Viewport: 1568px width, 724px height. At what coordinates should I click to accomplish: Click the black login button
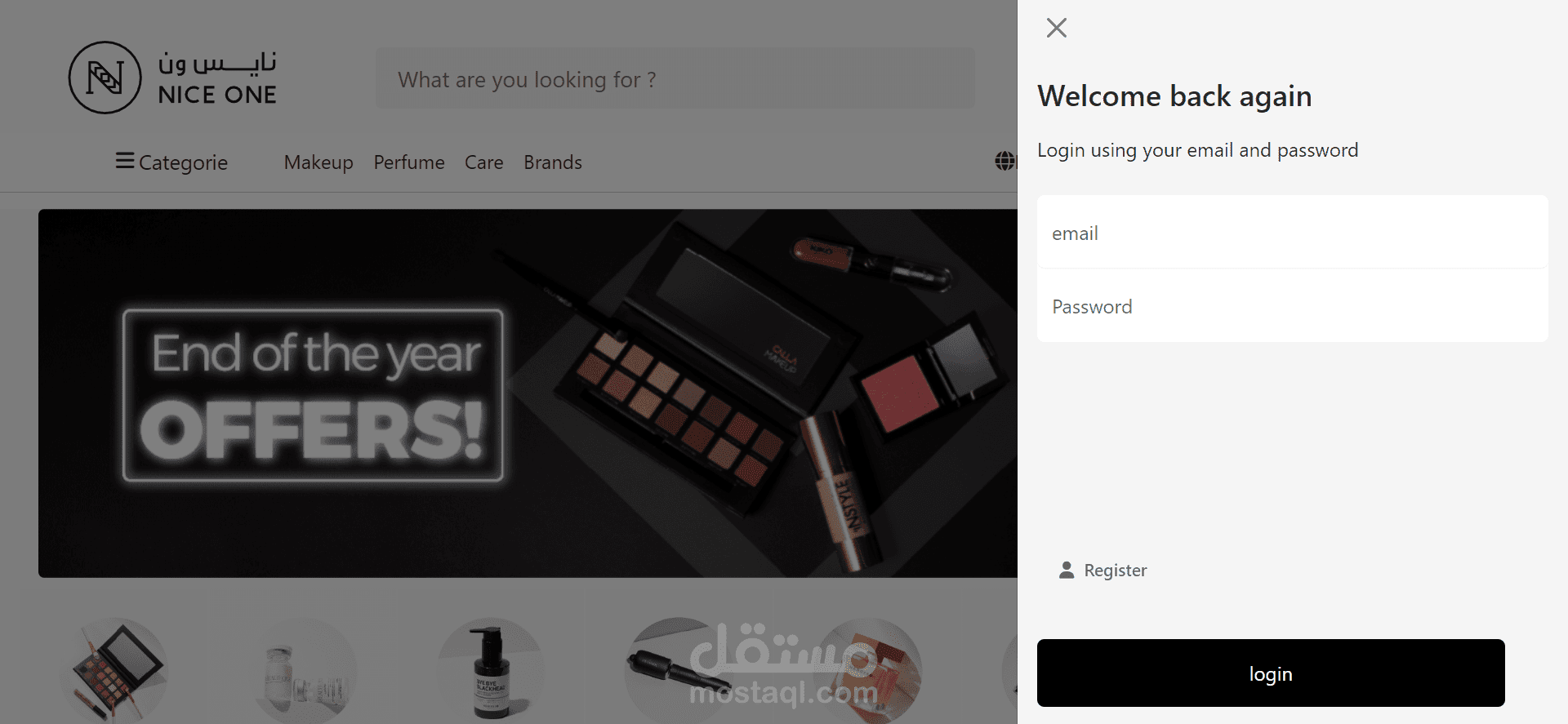tap(1271, 673)
